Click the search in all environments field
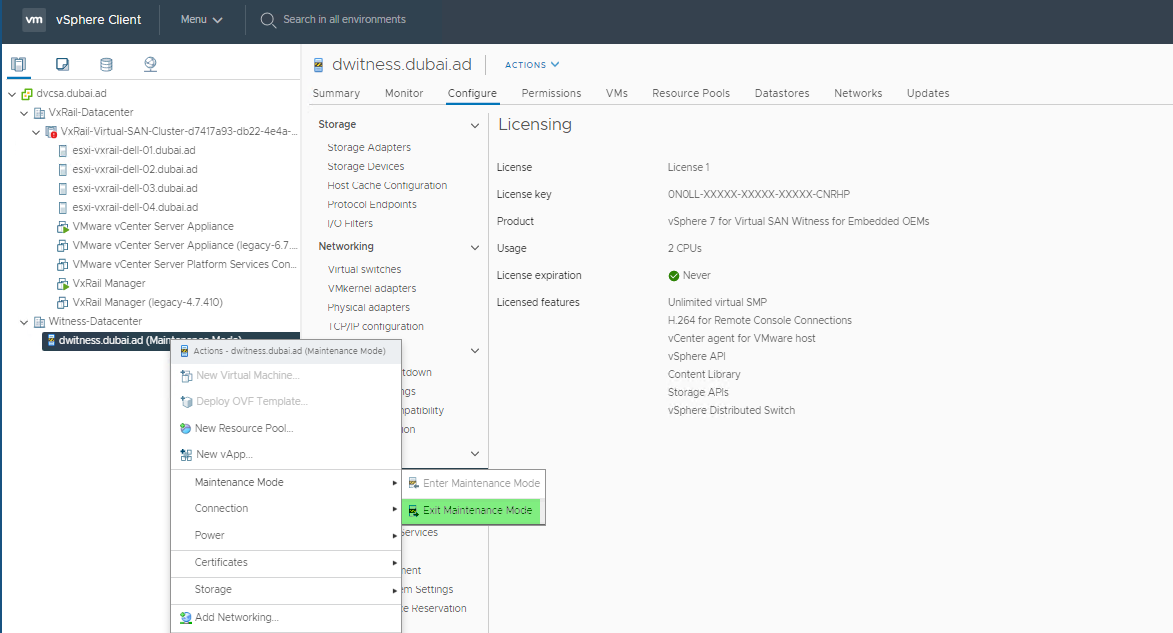 (x=344, y=19)
